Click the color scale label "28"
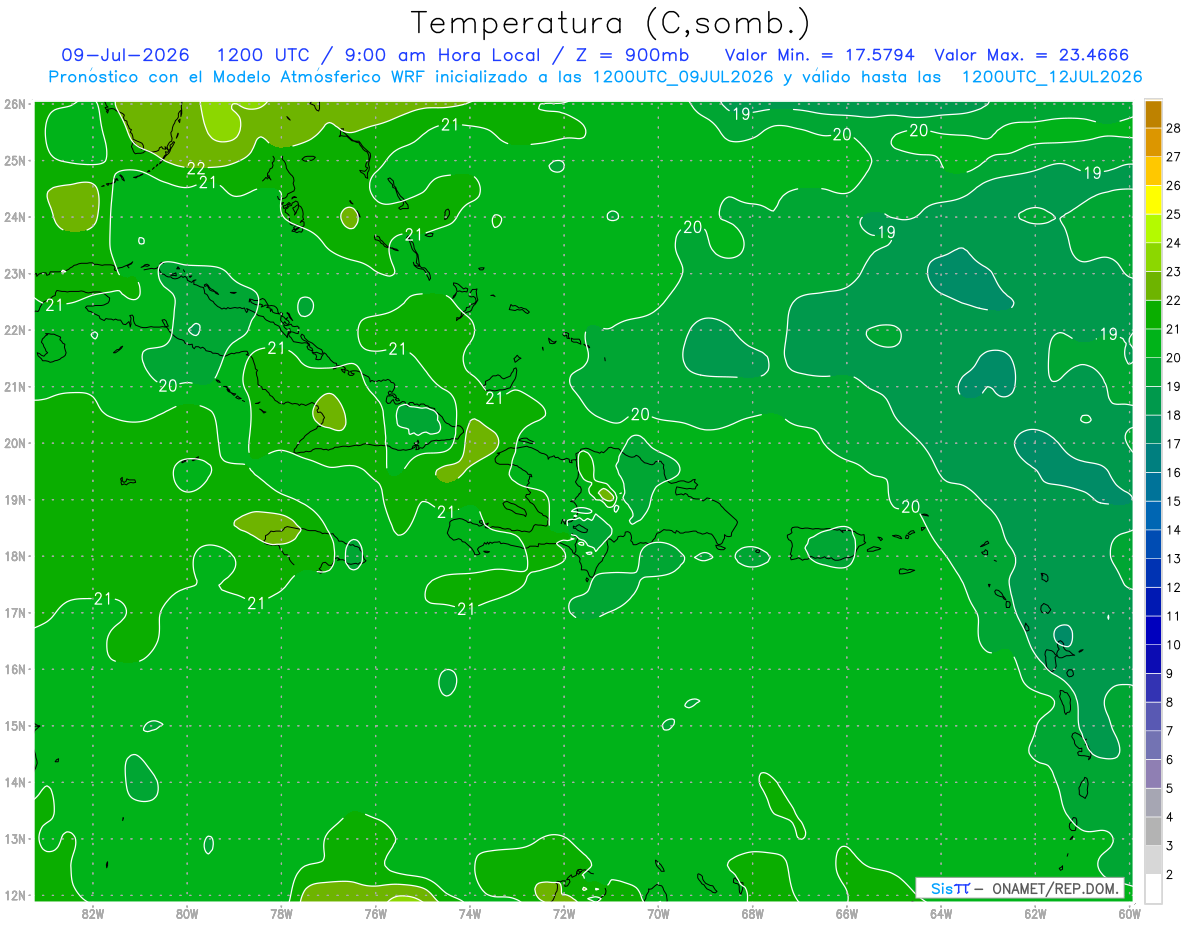The height and width of the screenshot is (927, 1200). tap(1173, 128)
